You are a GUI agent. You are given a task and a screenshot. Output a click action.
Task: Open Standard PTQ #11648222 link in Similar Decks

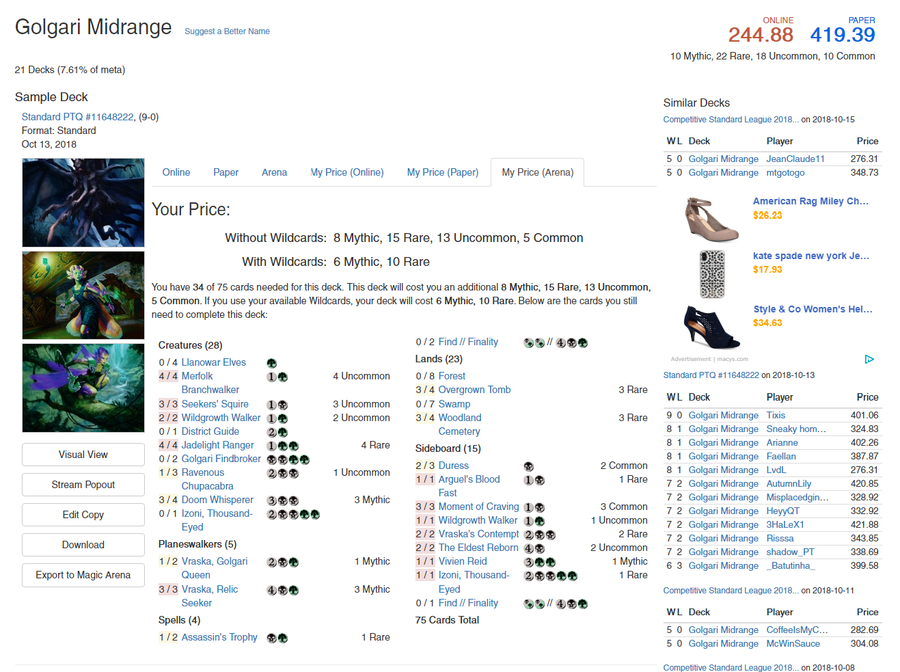pyautogui.click(x=711, y=375)
